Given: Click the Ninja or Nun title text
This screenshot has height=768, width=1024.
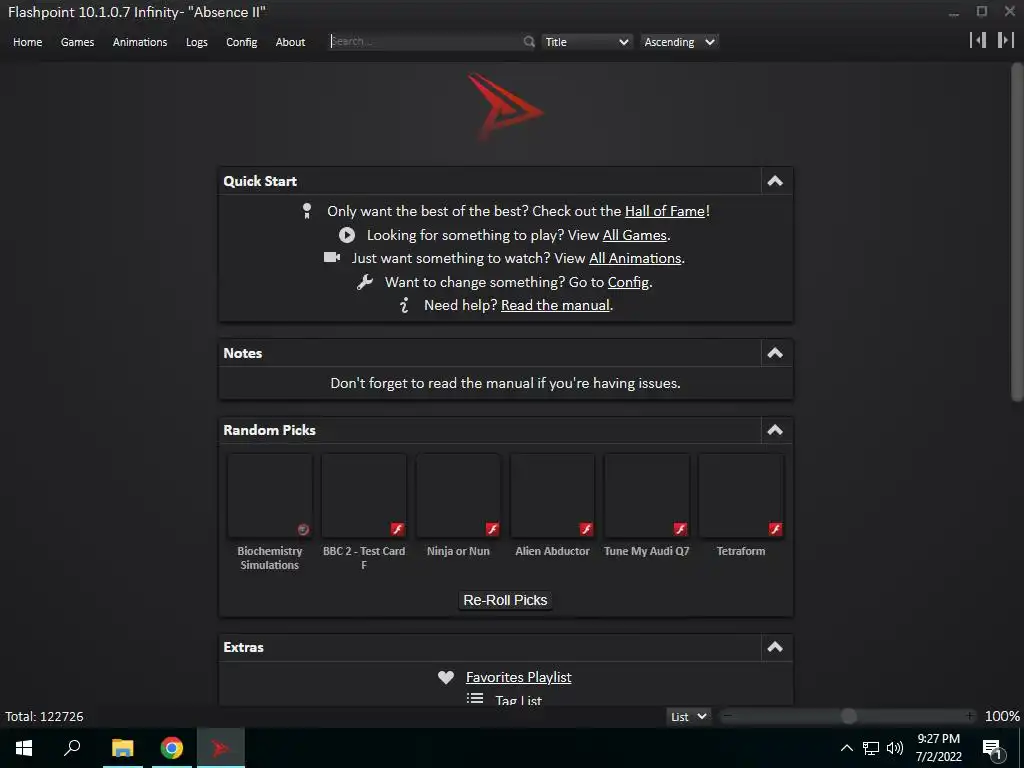Looking at the screenshot, I should 458,551.
